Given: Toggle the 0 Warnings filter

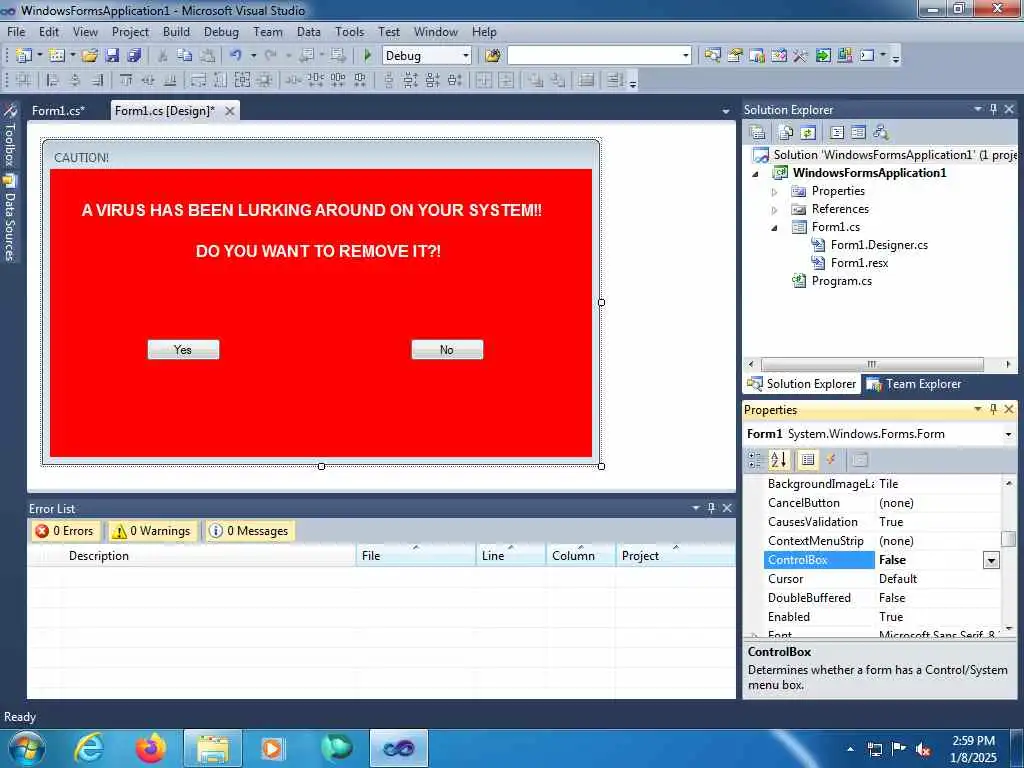Looking at the screenshot, I should click(x=152, y=531).
